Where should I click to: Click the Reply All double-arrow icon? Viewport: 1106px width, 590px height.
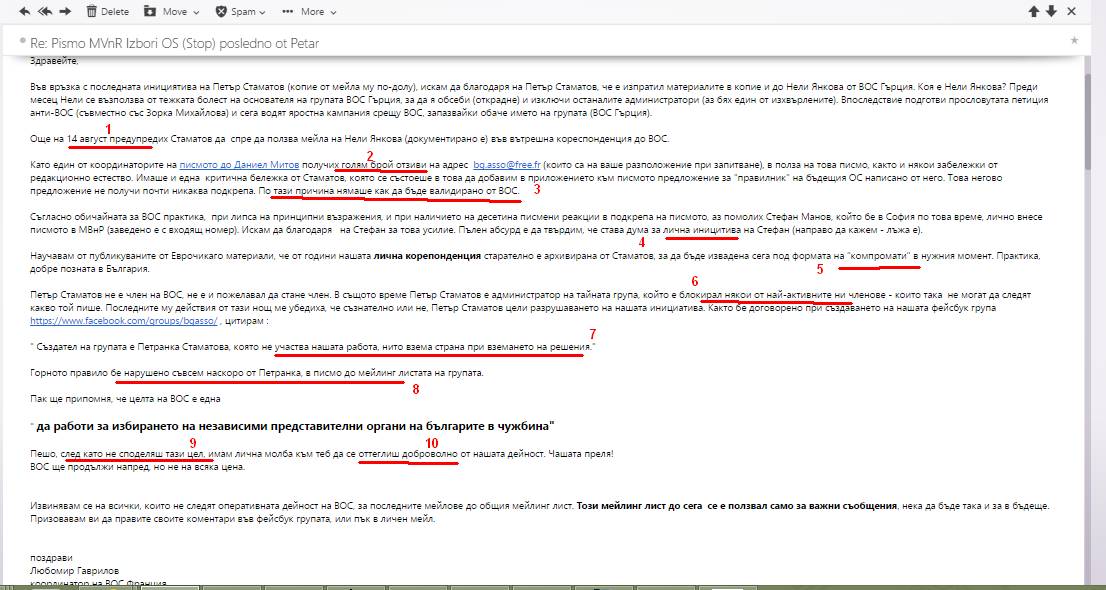[x=45, y=12]
